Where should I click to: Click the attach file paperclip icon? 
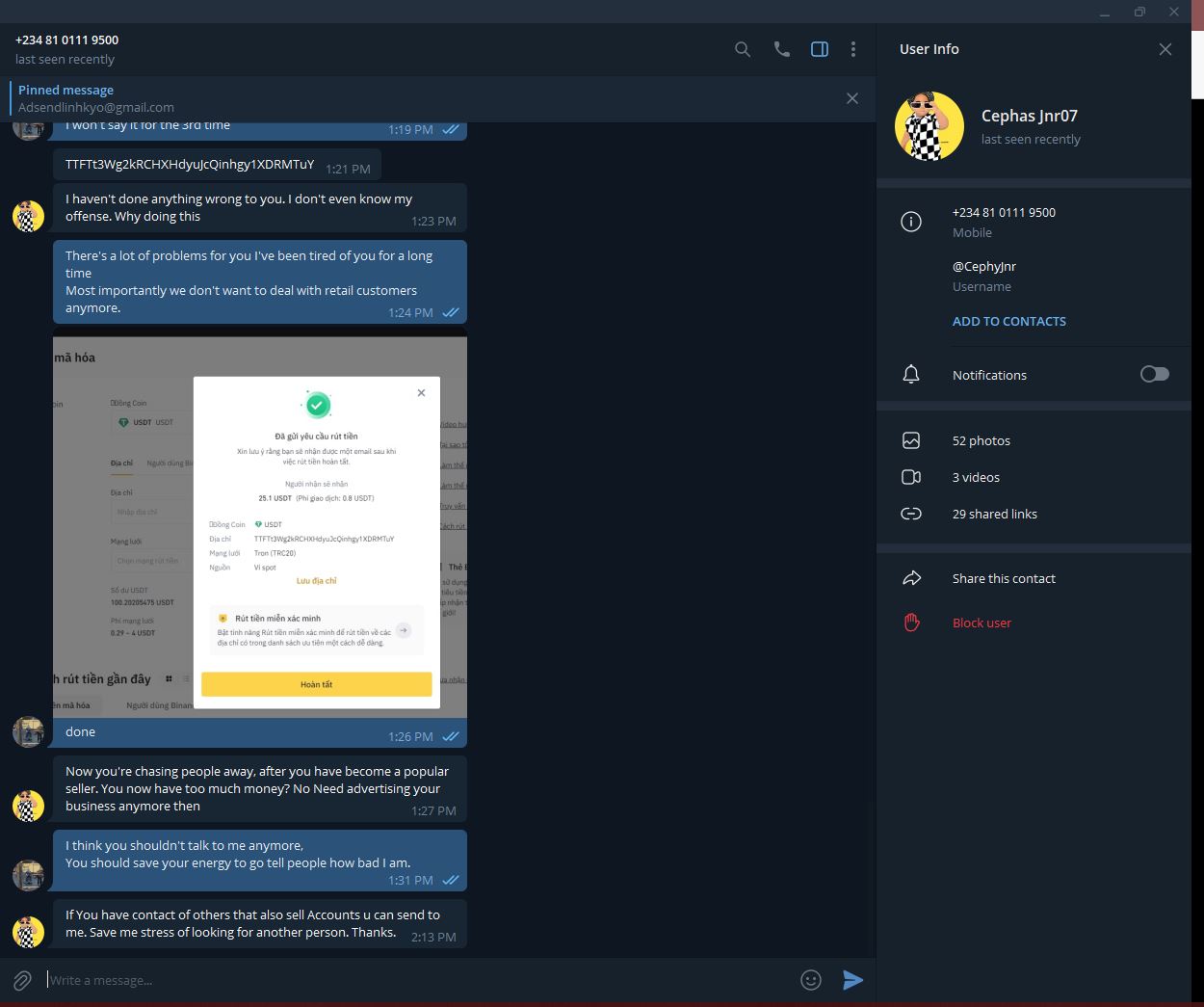[x=22, y=980]
